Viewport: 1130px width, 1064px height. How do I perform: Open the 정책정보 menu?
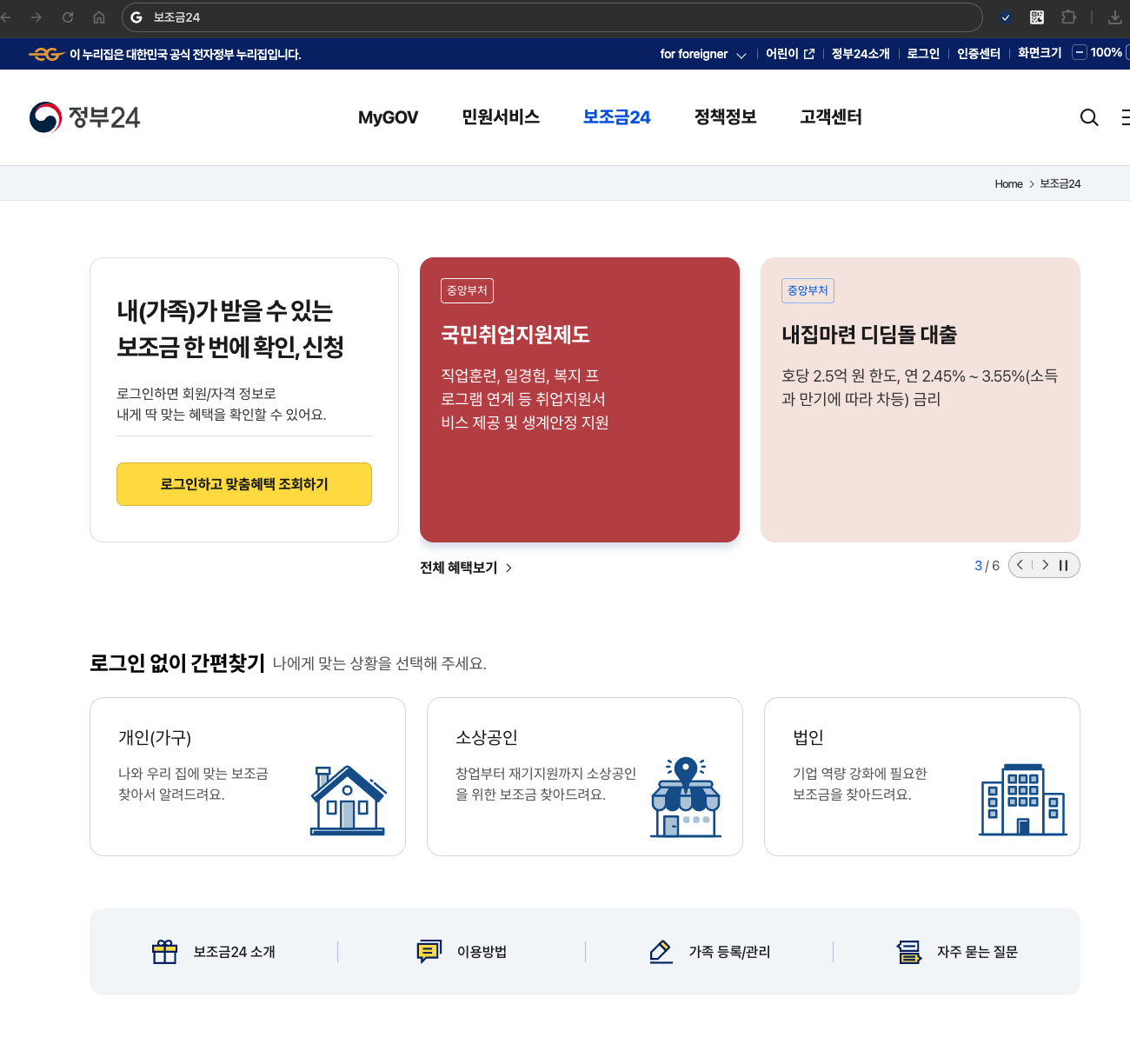725,117
